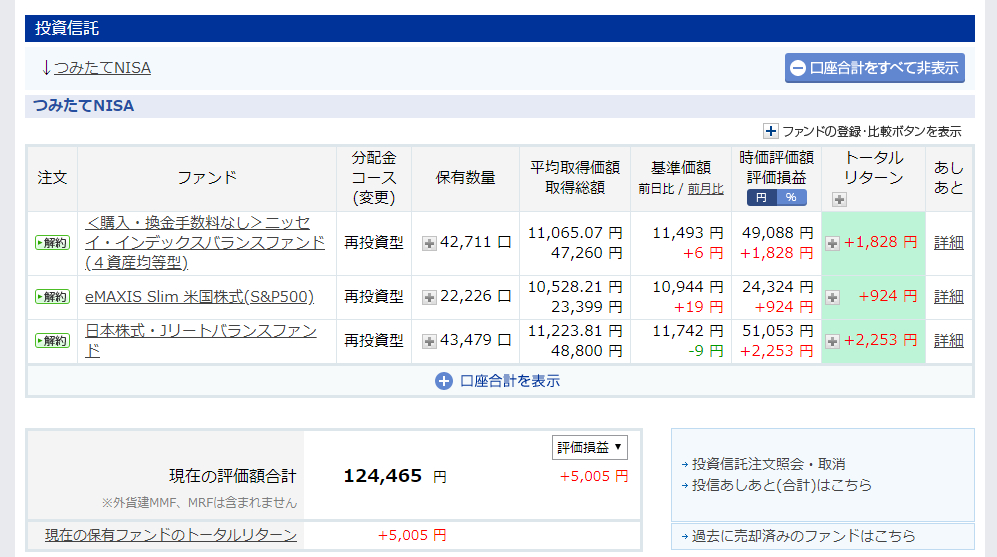Open 詳細 for eMAXIS Slim row
Image resolution: width=997 pixels, height=557 pixels.
pos(948,297)
